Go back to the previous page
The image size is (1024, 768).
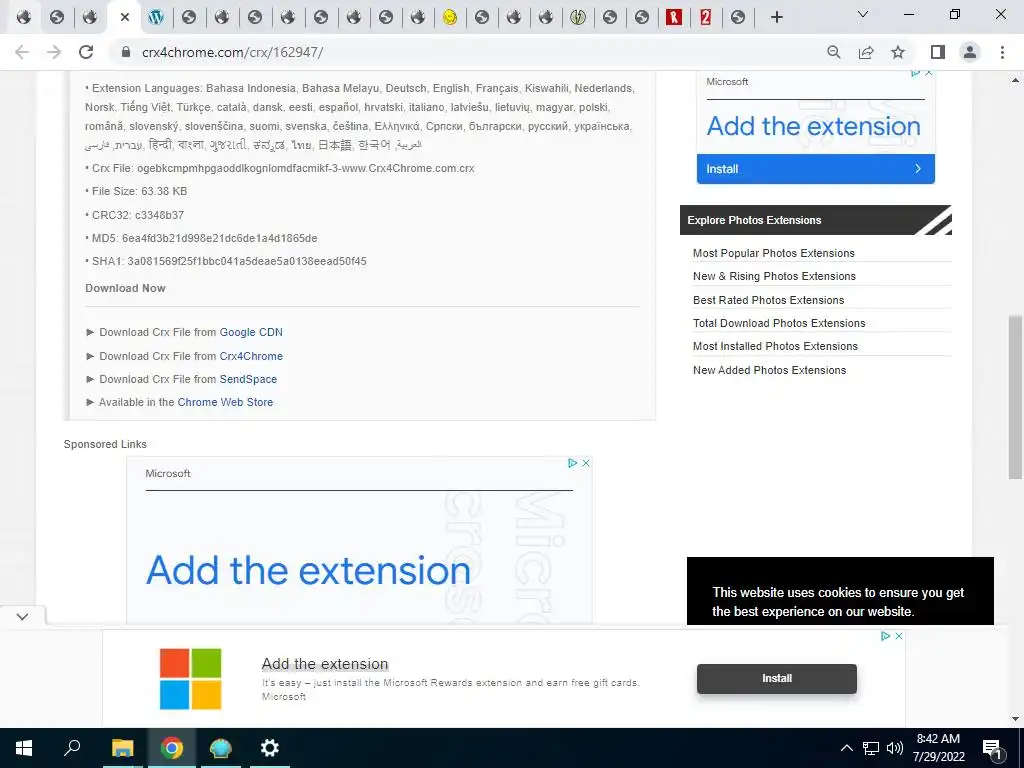(x=22, y=52)
